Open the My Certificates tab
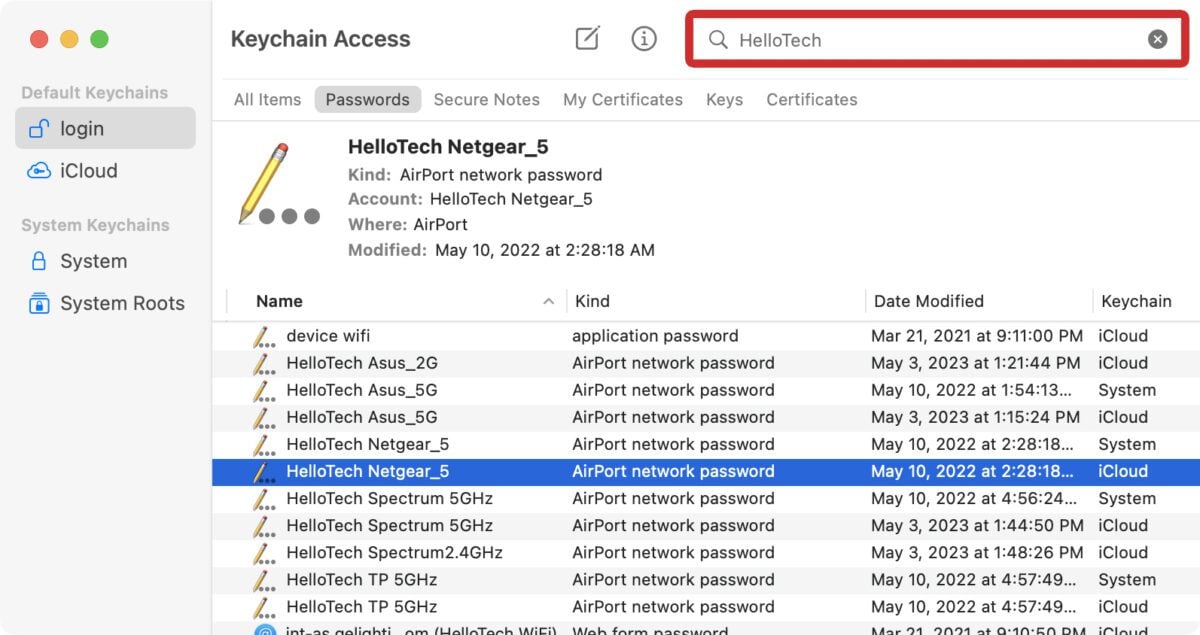The image size is (1200, 635). coord(622,100)
